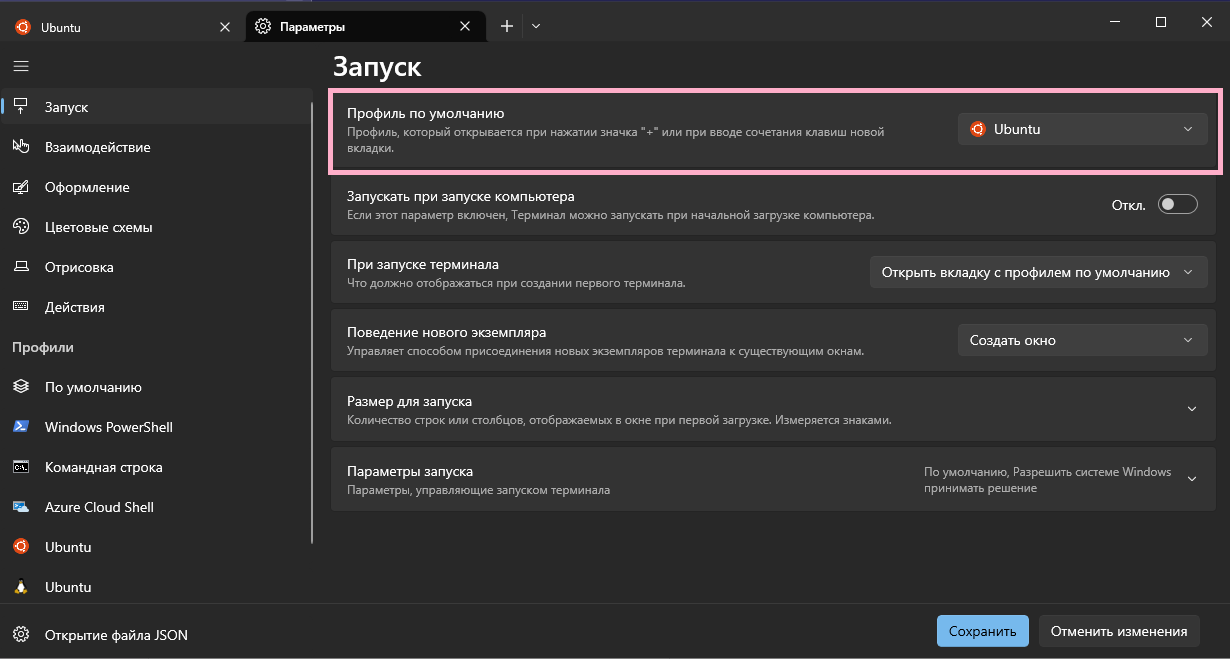Expand the Размер для запуска section

click(774, 409)
